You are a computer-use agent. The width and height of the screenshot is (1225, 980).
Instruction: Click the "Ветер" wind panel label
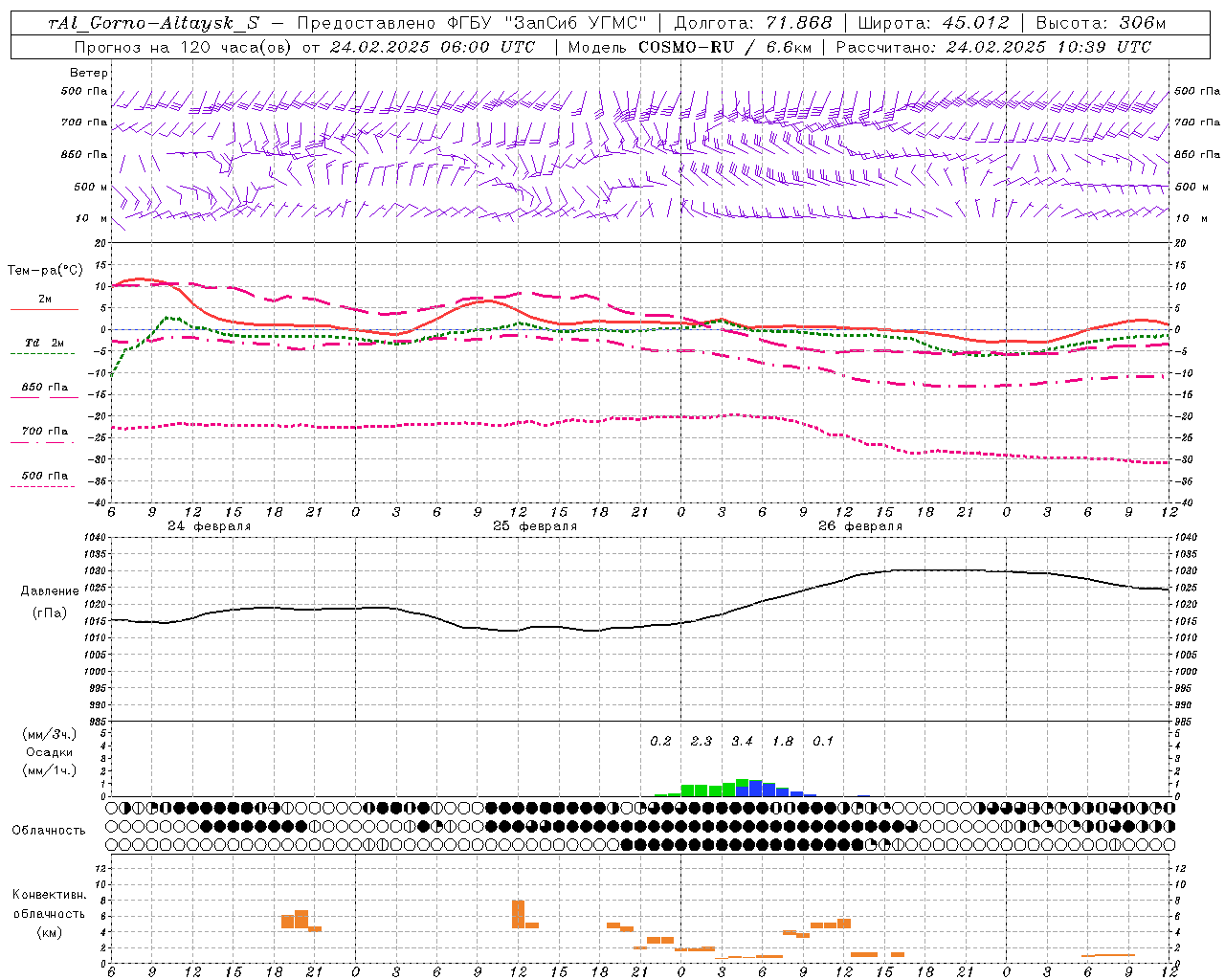(x=89, y=73)
